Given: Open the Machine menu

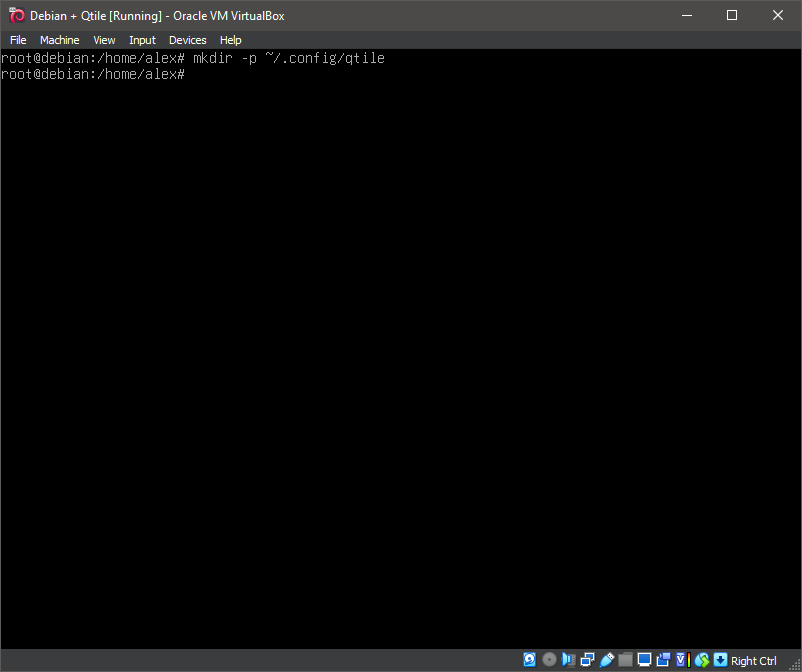Looking at the screenshot, I should [x=59, y=40].
